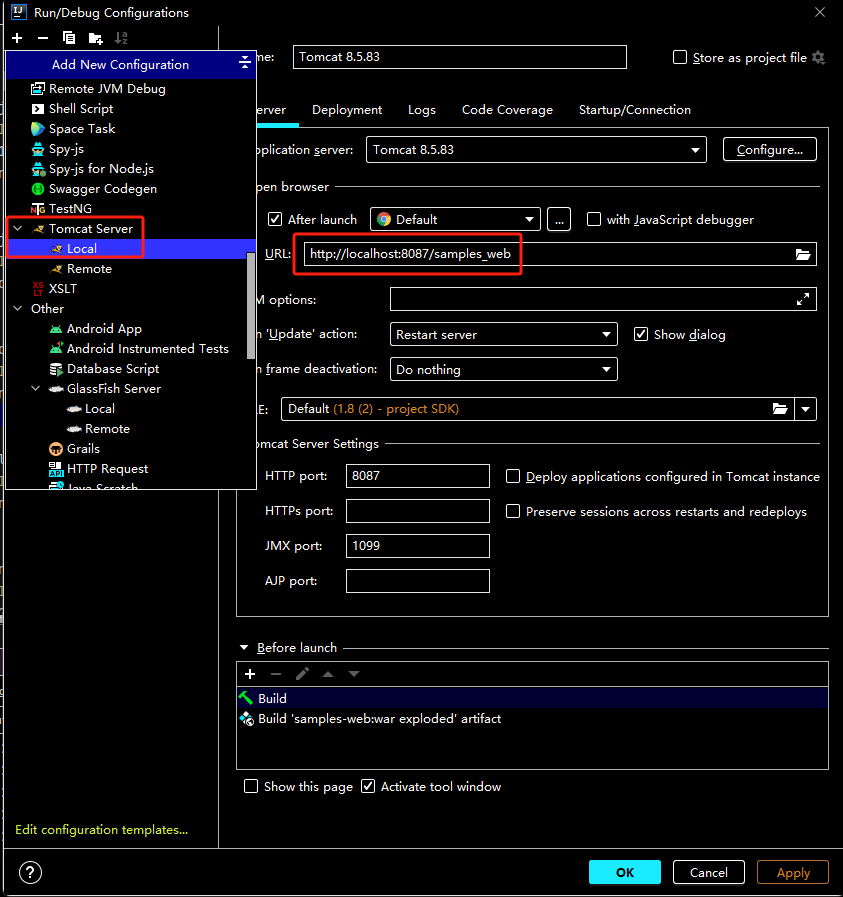Click the Copy configuration icon
Image resolution: width=843 pixels, height=897 pixels.
point(69,38)
